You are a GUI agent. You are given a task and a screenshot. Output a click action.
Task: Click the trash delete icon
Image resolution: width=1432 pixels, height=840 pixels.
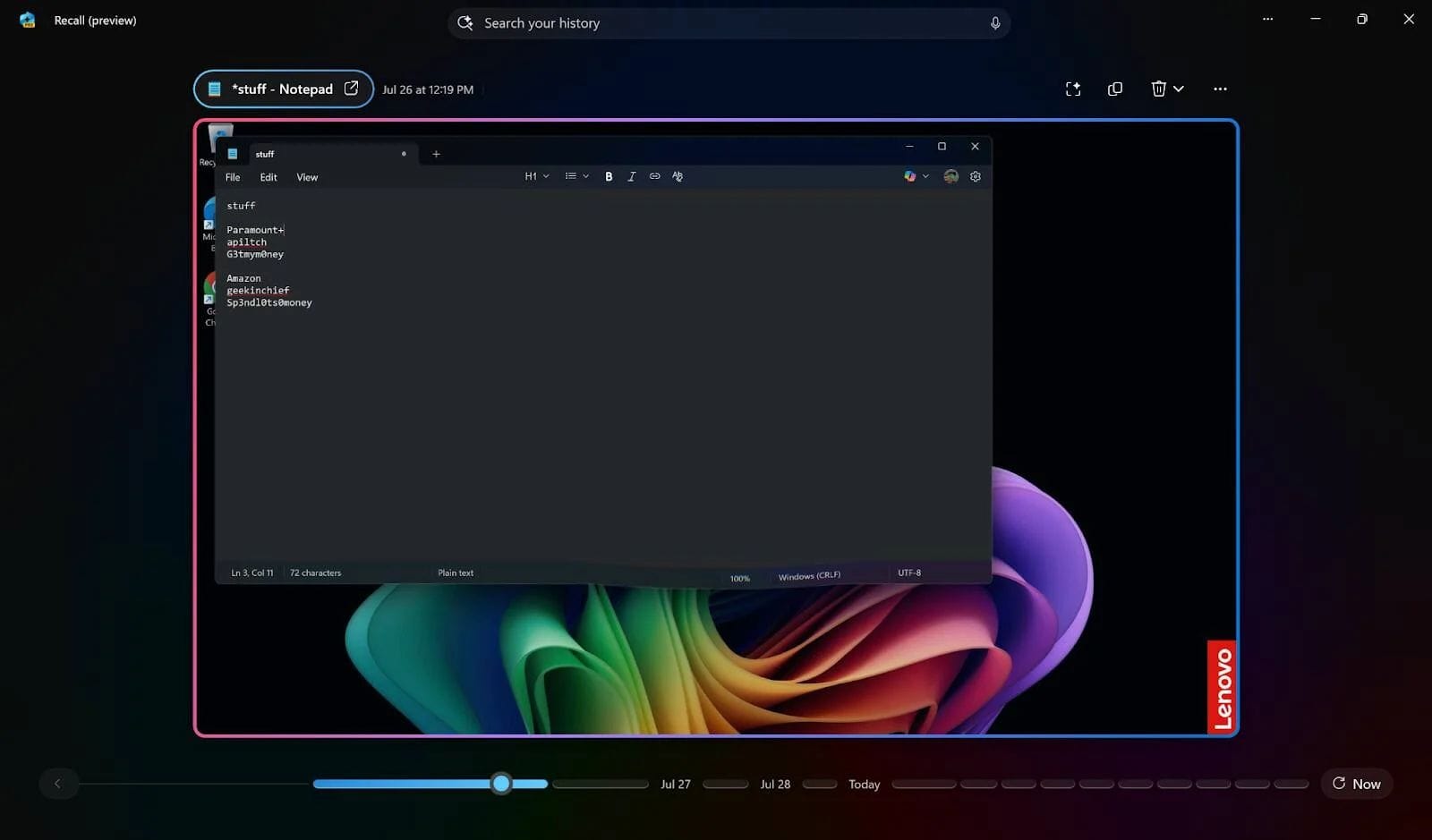tap(1158, 89)
